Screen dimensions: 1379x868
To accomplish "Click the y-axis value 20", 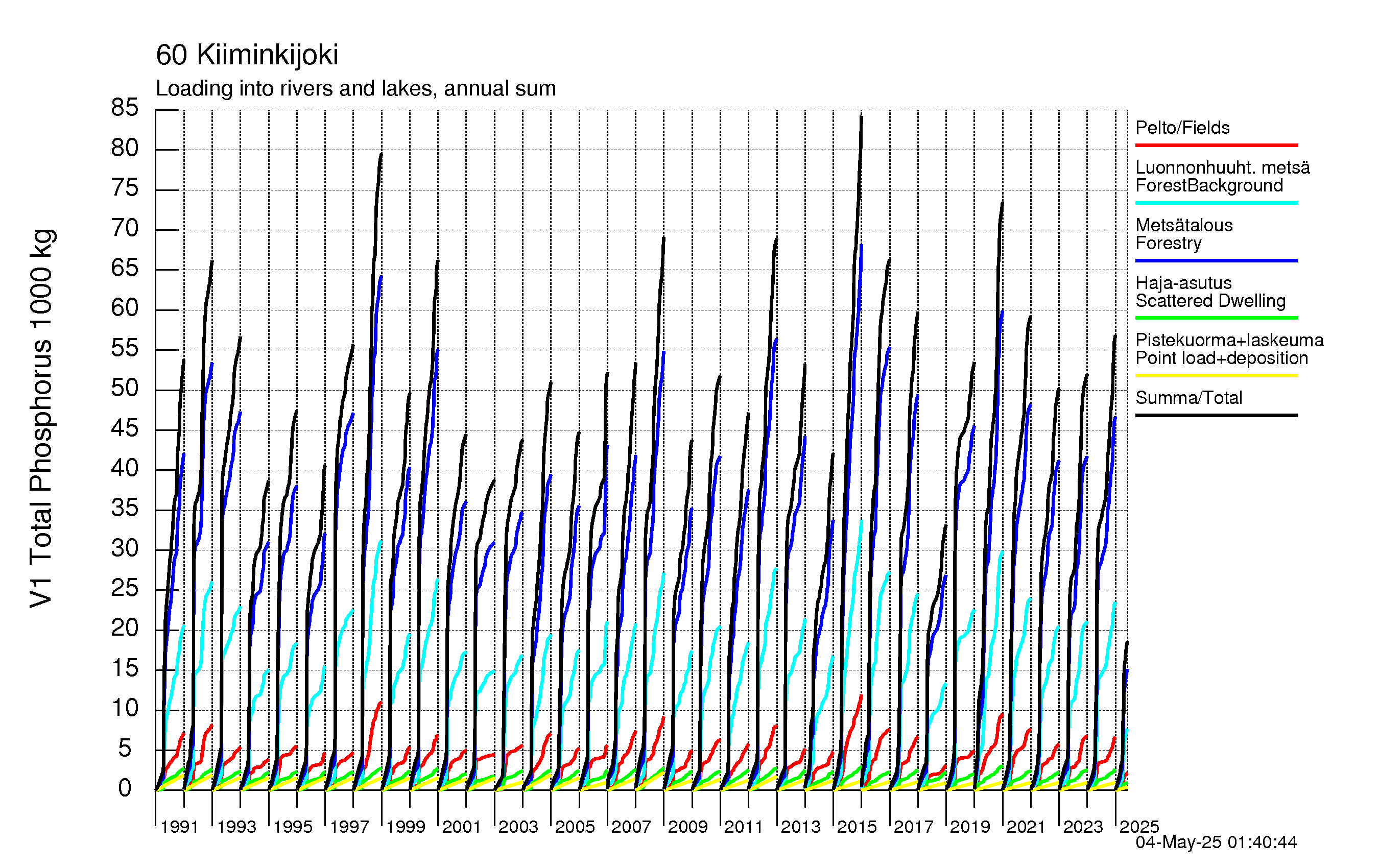I will (x=125, y=628).
